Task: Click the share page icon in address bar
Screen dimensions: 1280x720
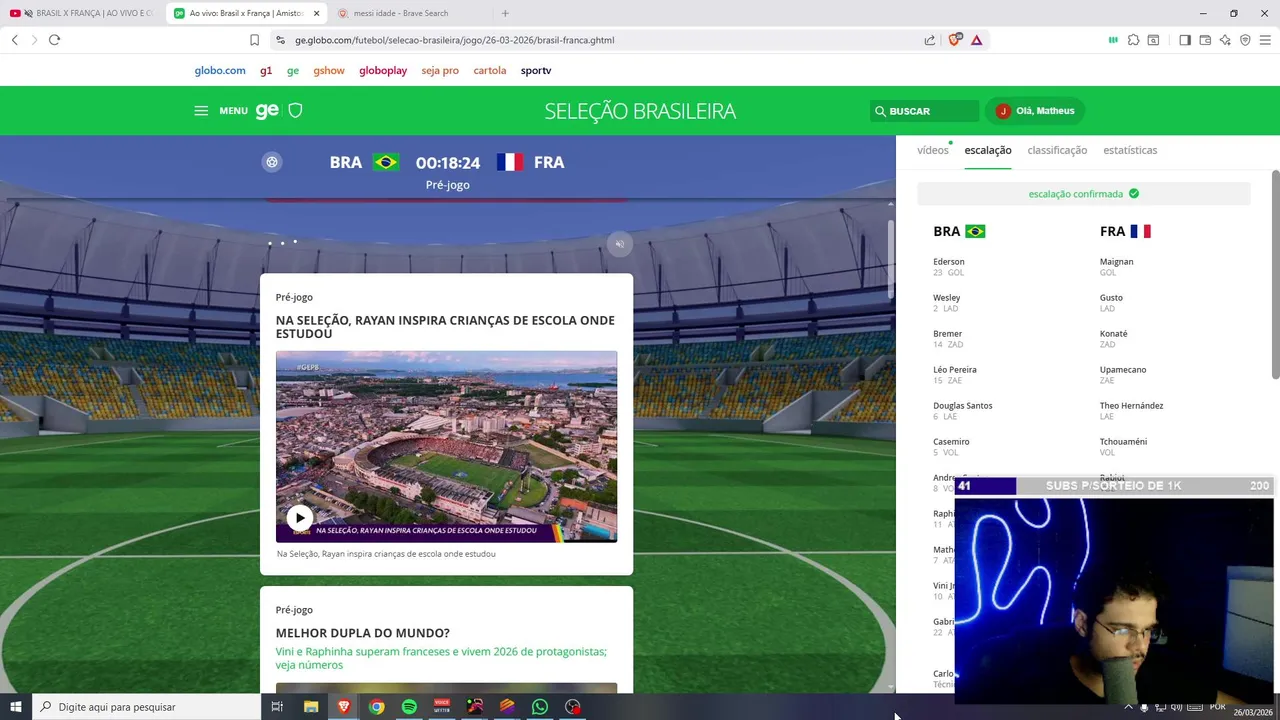Action: [x=930, y=40]
